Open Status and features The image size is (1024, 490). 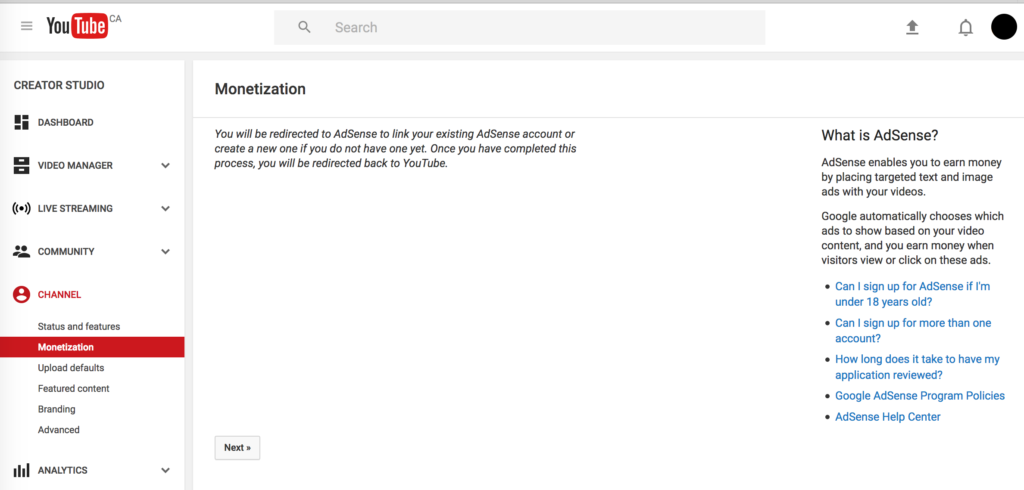tap(79, 326)
